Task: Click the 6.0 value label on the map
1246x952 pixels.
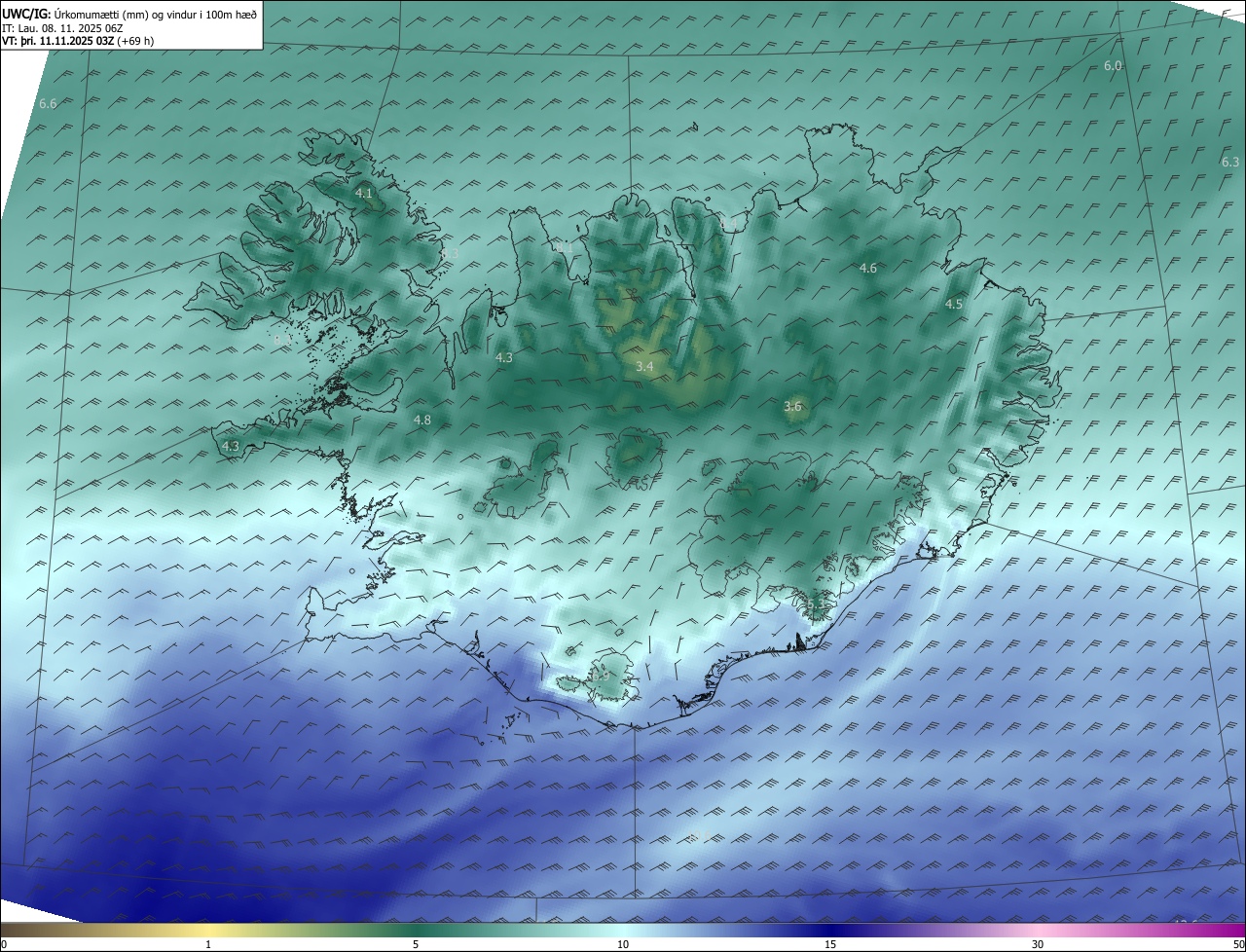Action: point(1113,65)
